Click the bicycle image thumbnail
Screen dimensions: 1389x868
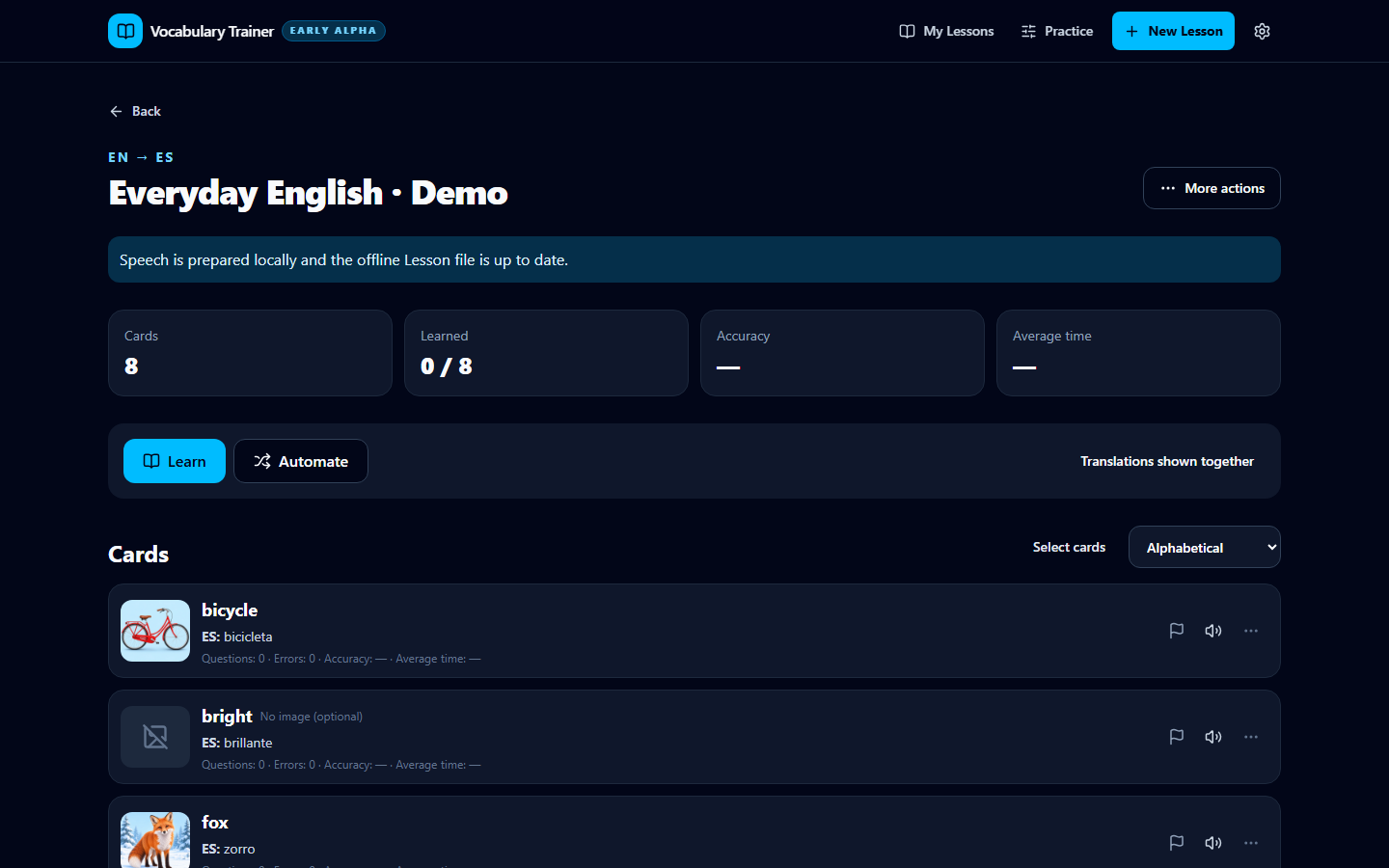pyautogui.click(x=155, y=631)
